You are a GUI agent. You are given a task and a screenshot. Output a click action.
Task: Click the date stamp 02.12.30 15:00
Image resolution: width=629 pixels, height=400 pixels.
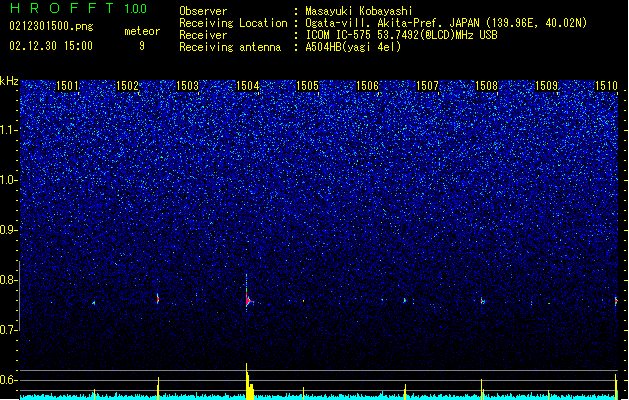51,46
